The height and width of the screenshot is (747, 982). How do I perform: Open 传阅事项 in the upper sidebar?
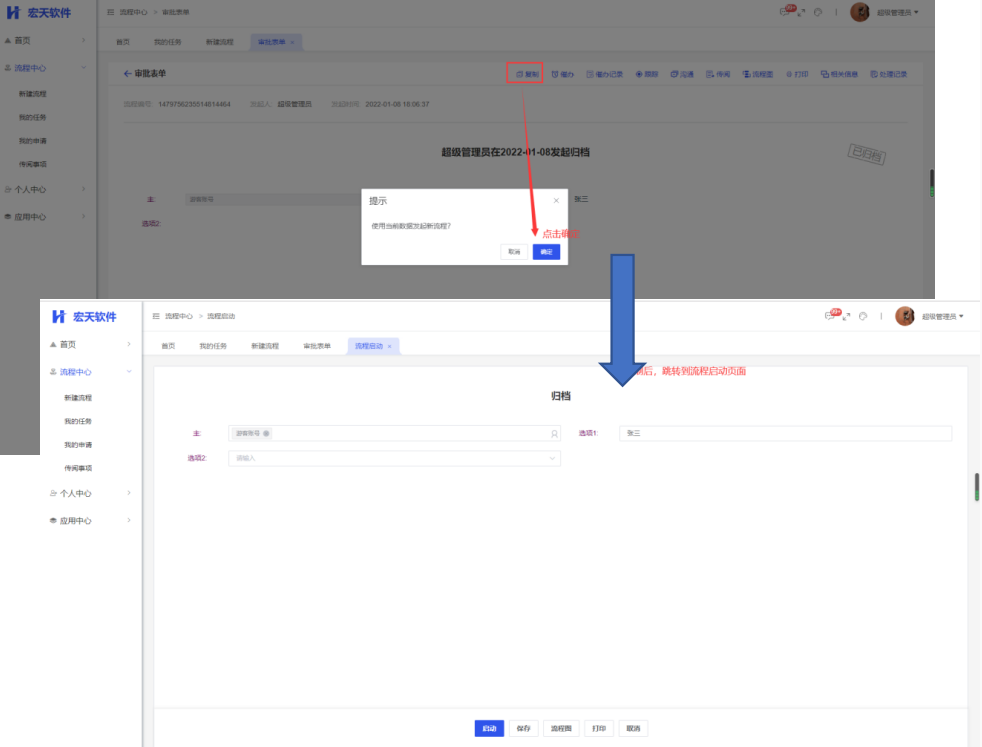pyautogui.click(x=33, y=164)
